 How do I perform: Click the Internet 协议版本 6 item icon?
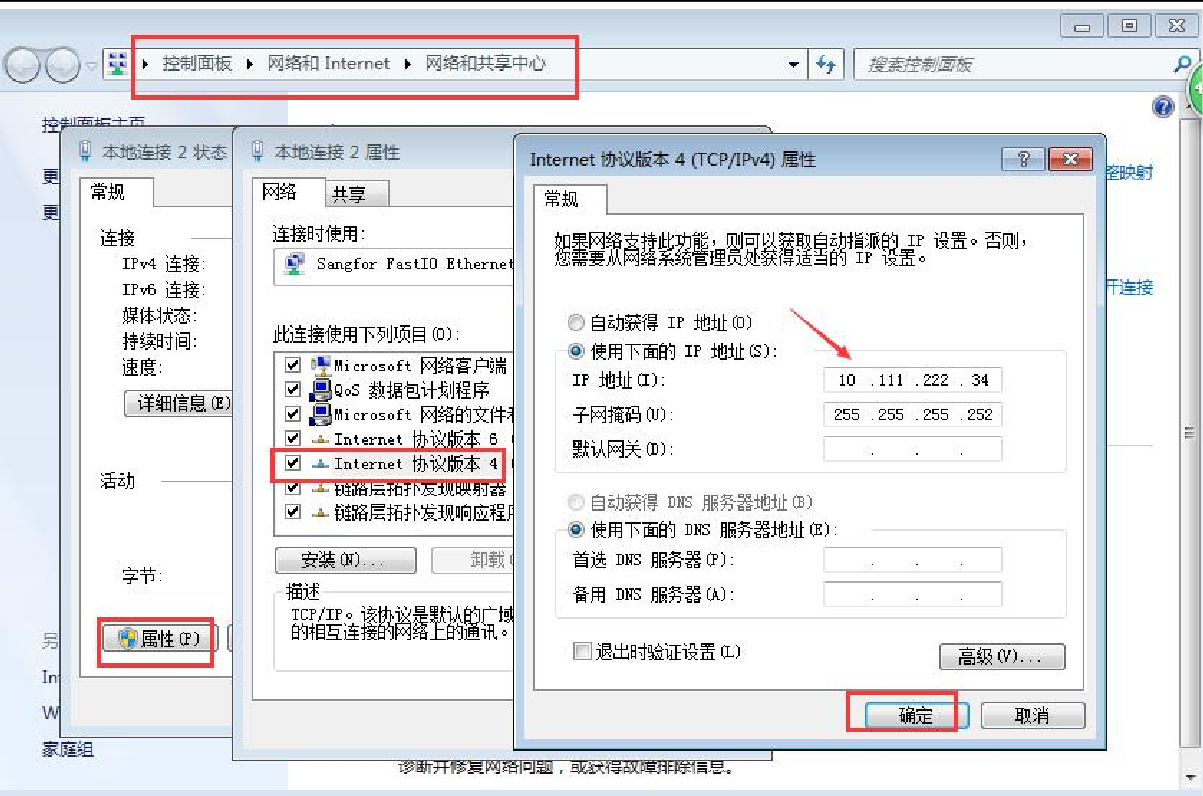pos(321,439)
